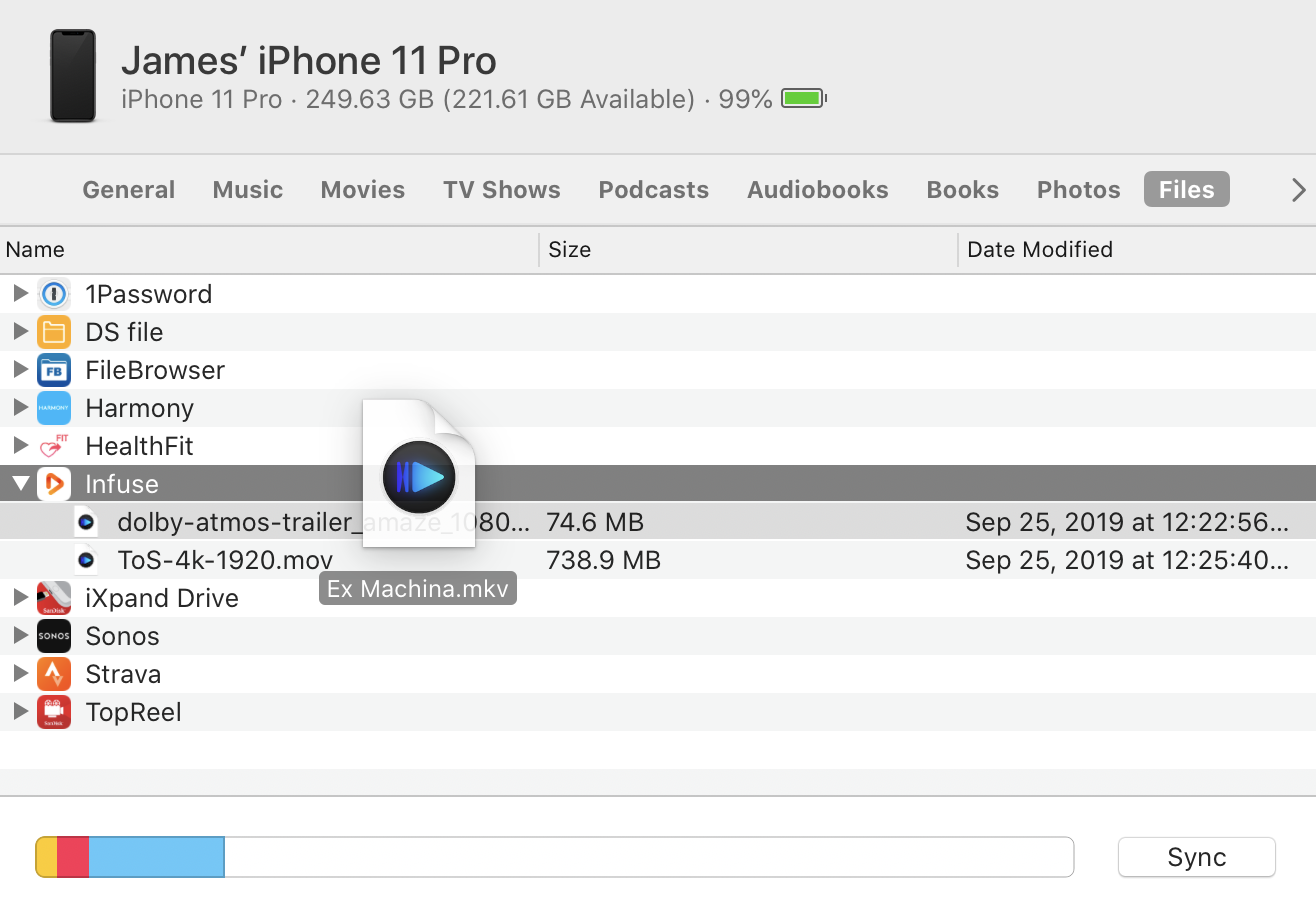
Task: Click the iPhone 11 Pro device image
Action: click(x=73, y=76)
